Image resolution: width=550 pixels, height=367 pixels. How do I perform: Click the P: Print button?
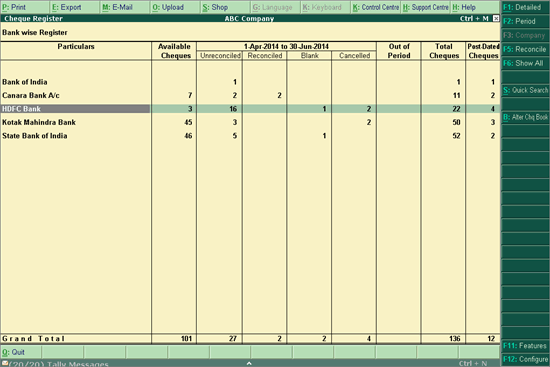(x=25, y=7)
